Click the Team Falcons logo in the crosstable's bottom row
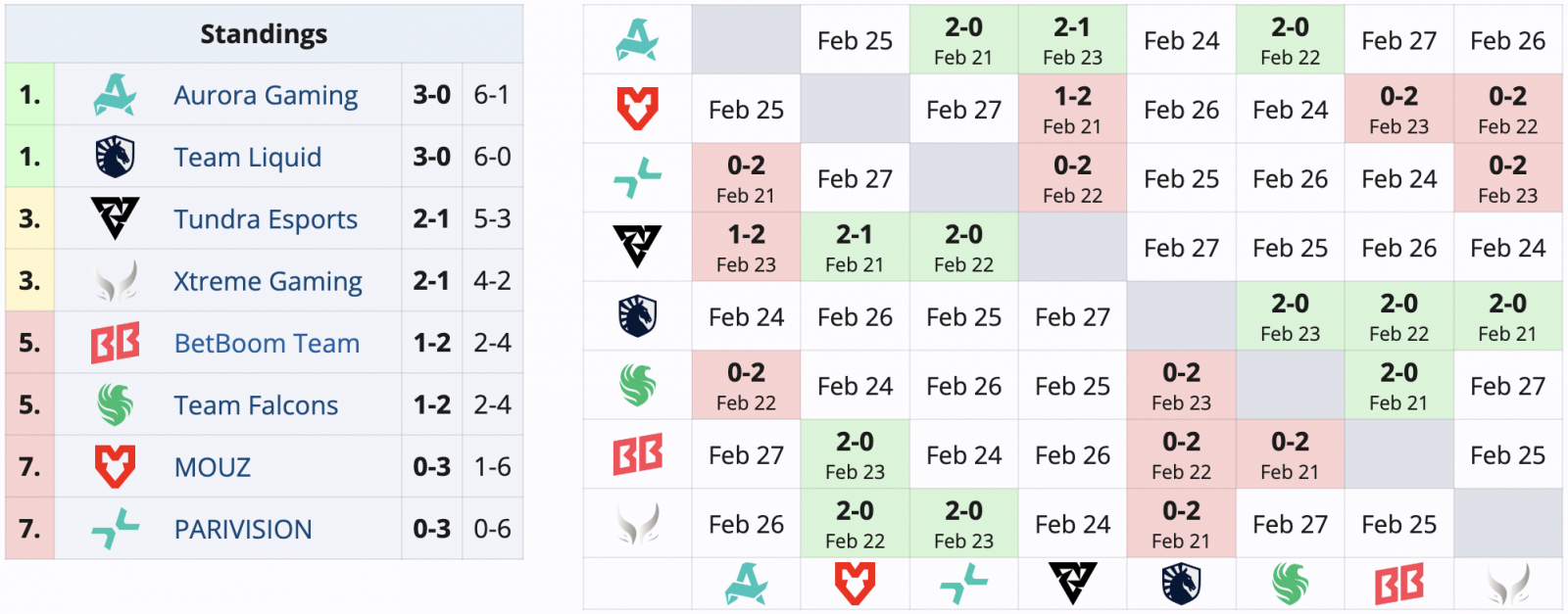Image resolution: width=1568 pixels, height=614 pixels. (x=1290, y=584)
